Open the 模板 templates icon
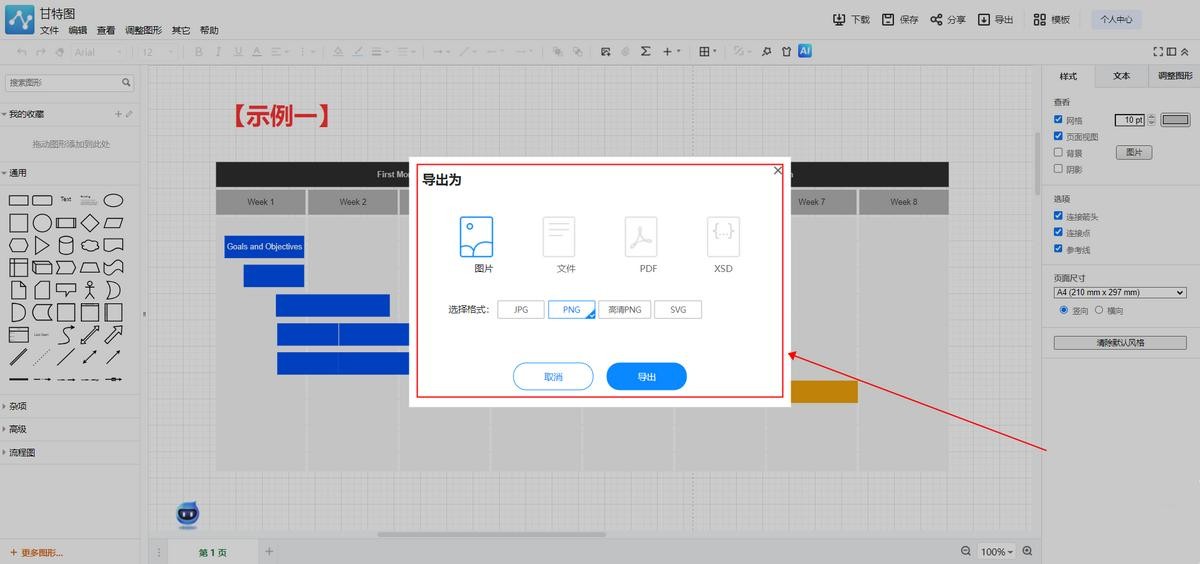The height and width of the screenshot is (564, 1200). coord(1041,19)
